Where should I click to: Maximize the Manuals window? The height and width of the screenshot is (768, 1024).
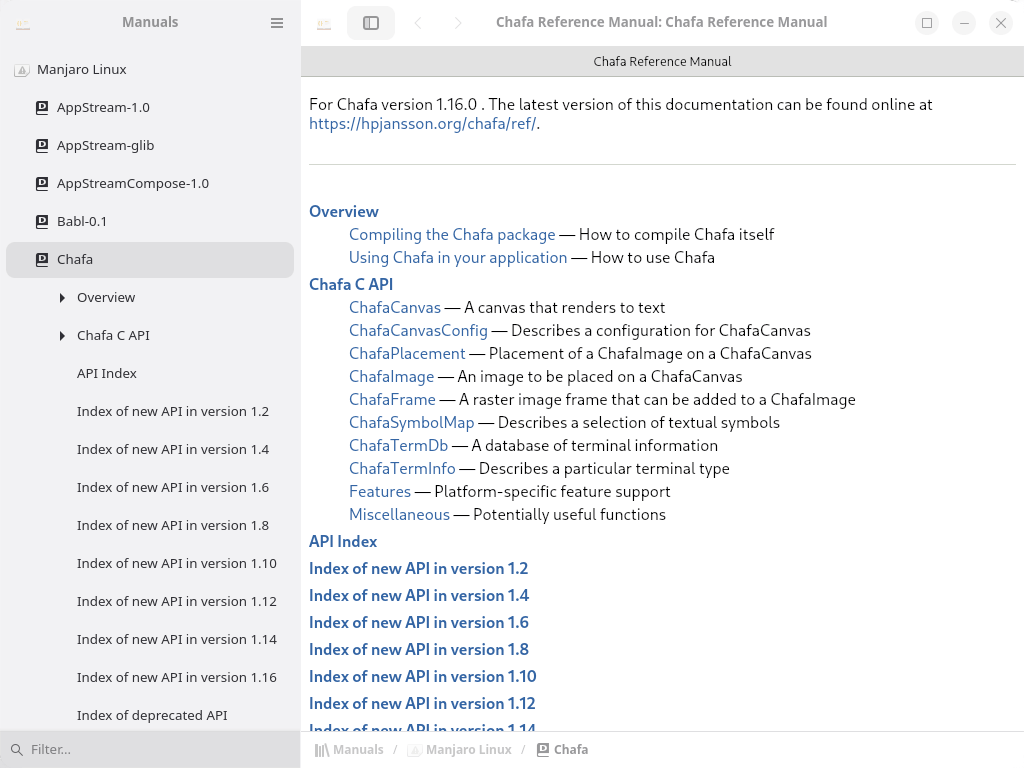click(x=927, y=23)
